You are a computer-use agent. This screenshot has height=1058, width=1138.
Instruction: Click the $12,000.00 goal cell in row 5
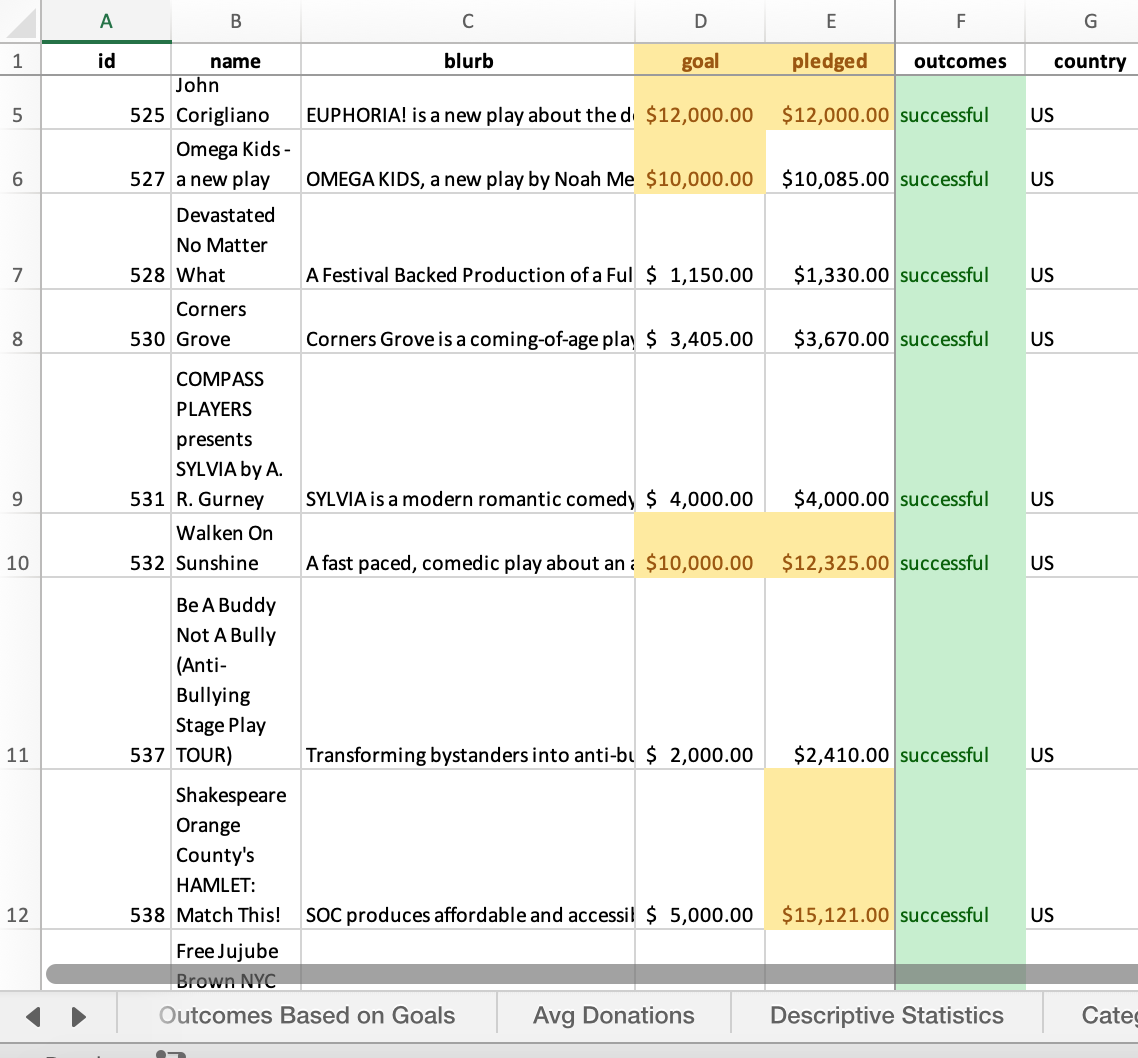699,115
